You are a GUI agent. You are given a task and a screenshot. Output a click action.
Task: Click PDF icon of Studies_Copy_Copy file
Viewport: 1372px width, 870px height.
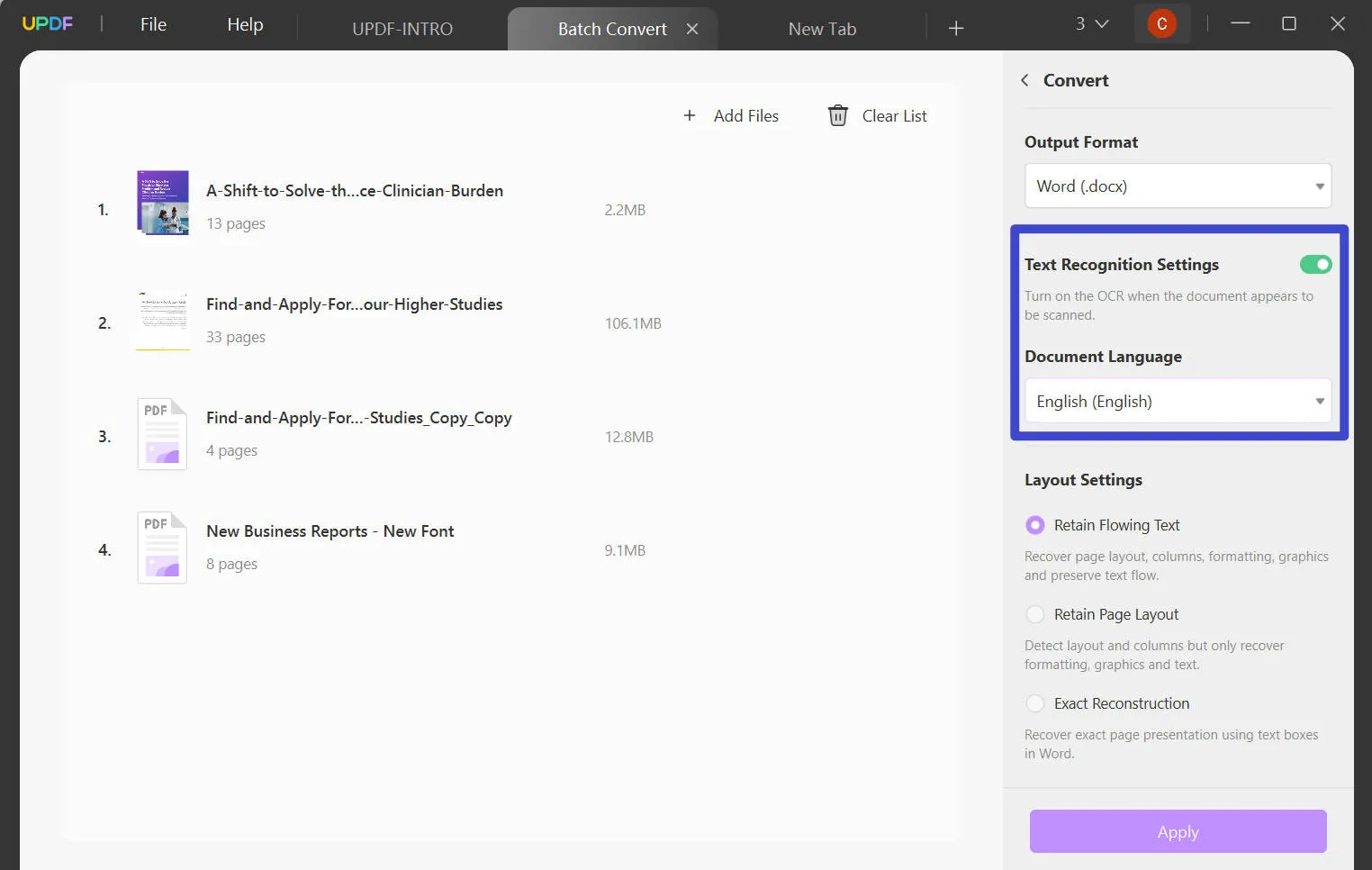(162, 434)
